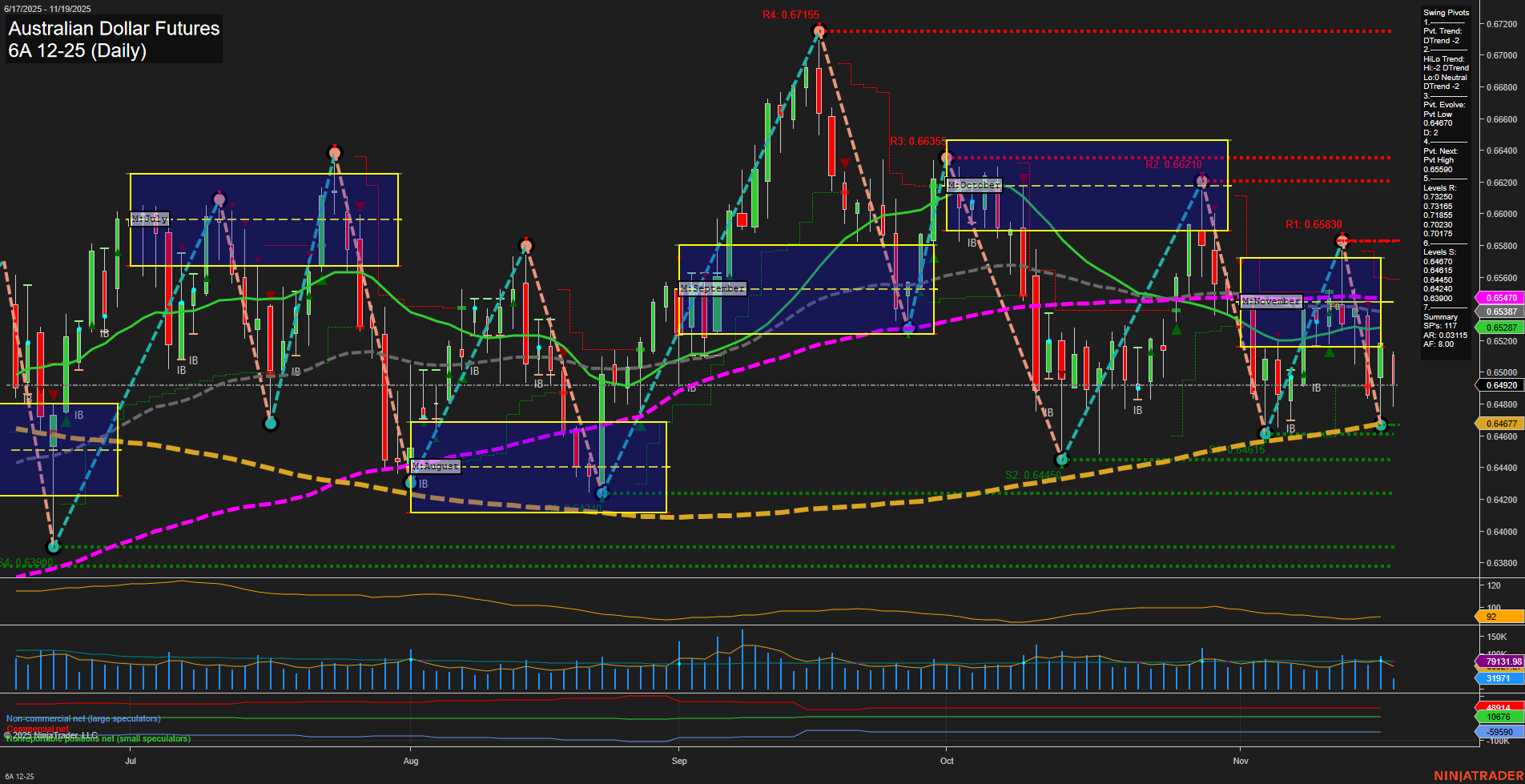Click the magenta 0.65470 price marker
Screen dimensions: 1525x784
pos(1500,298)
